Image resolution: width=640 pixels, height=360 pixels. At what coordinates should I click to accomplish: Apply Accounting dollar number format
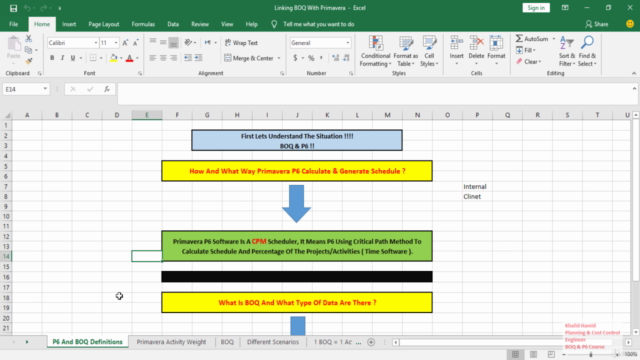[x=295, y=58]
